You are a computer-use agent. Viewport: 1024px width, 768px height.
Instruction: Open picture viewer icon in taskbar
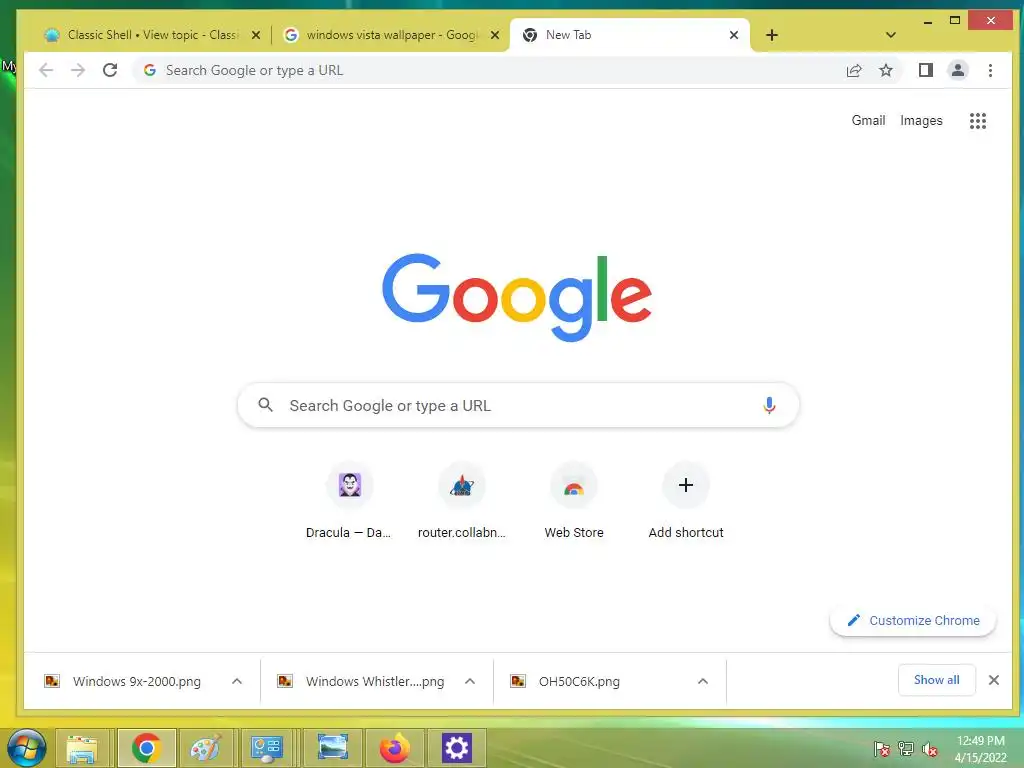click(x=332, y=748)
